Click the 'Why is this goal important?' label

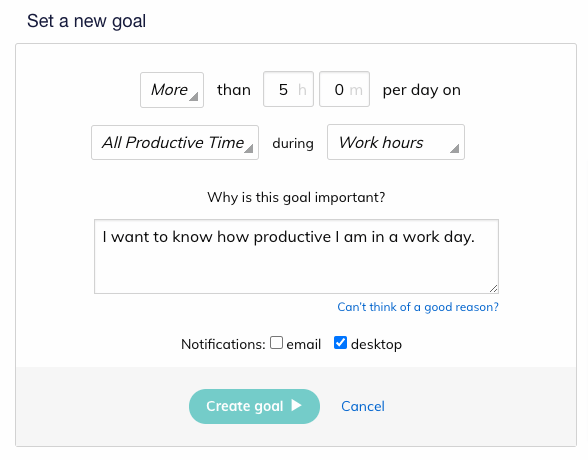[x=296, y=197]
